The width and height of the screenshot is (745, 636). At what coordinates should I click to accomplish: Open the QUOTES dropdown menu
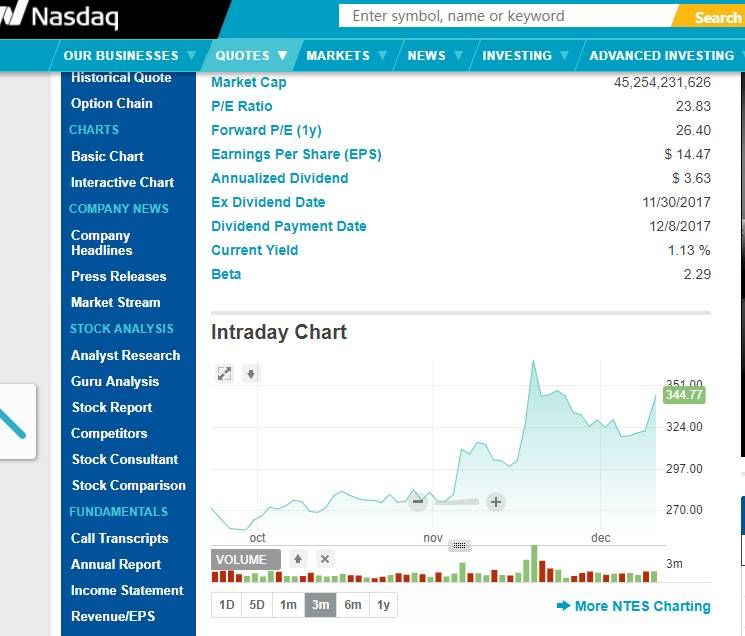(251, 56)
